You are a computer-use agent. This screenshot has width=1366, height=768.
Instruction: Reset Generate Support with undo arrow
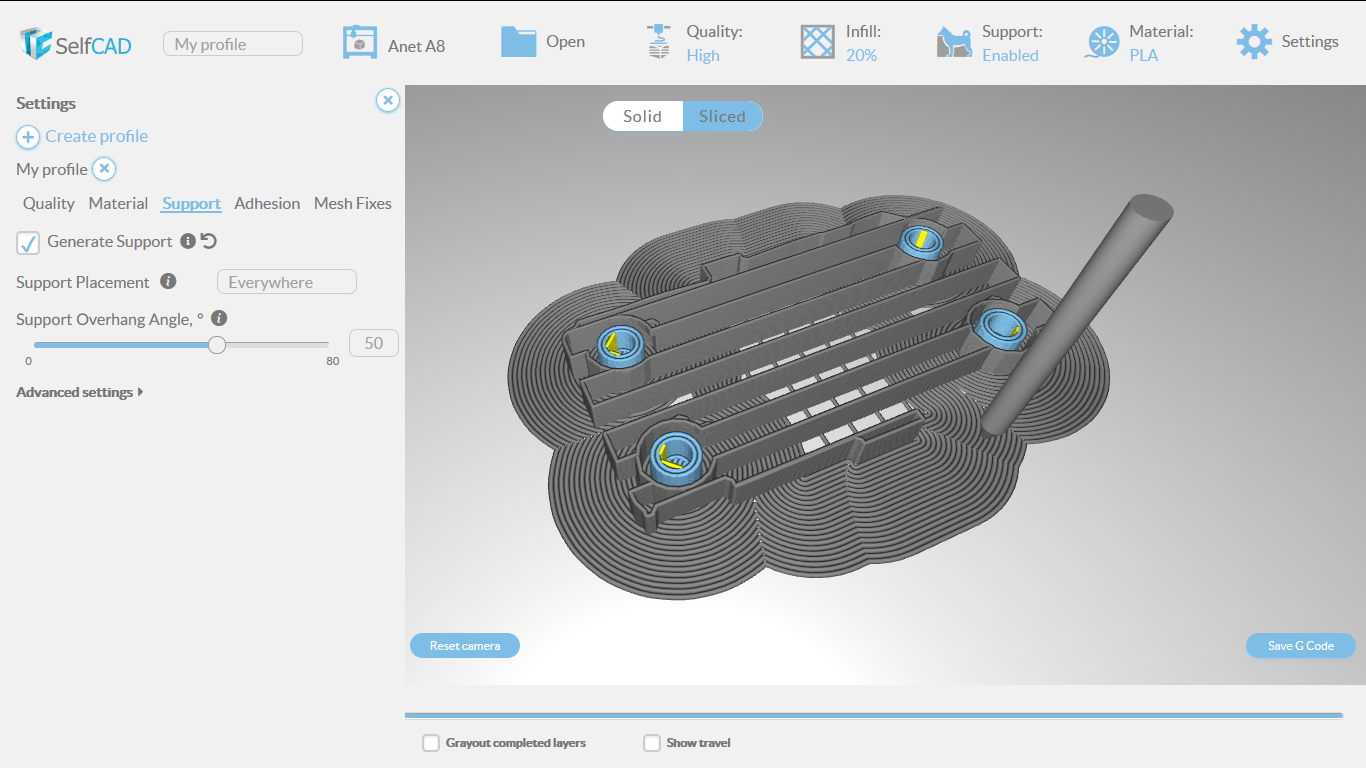(209, 241)
